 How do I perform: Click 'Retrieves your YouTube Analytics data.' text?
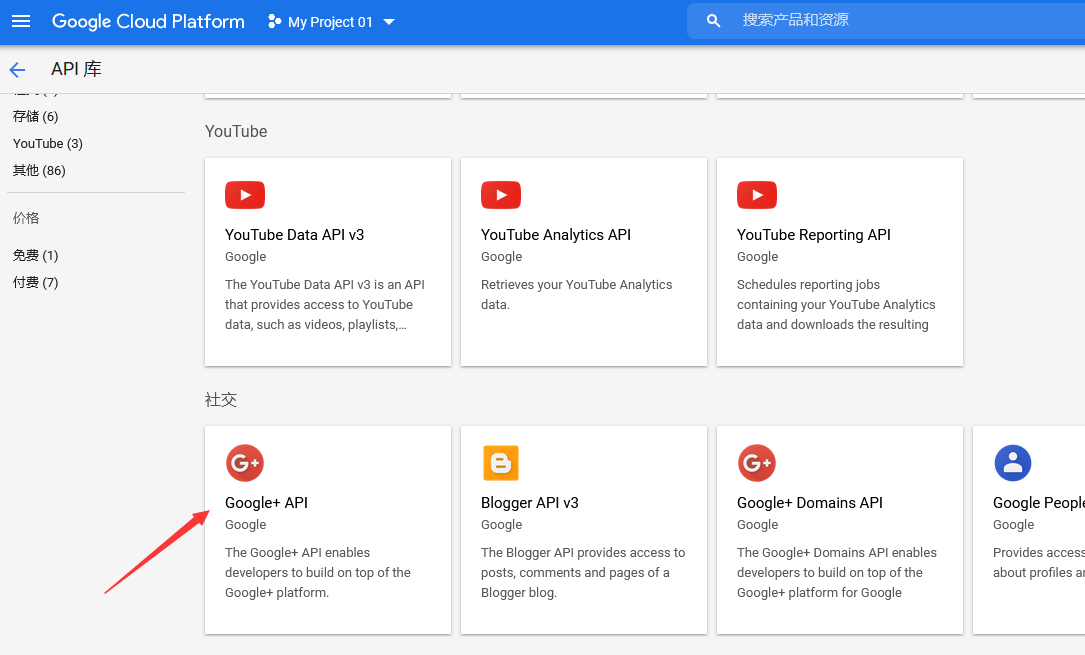[577, 295]
